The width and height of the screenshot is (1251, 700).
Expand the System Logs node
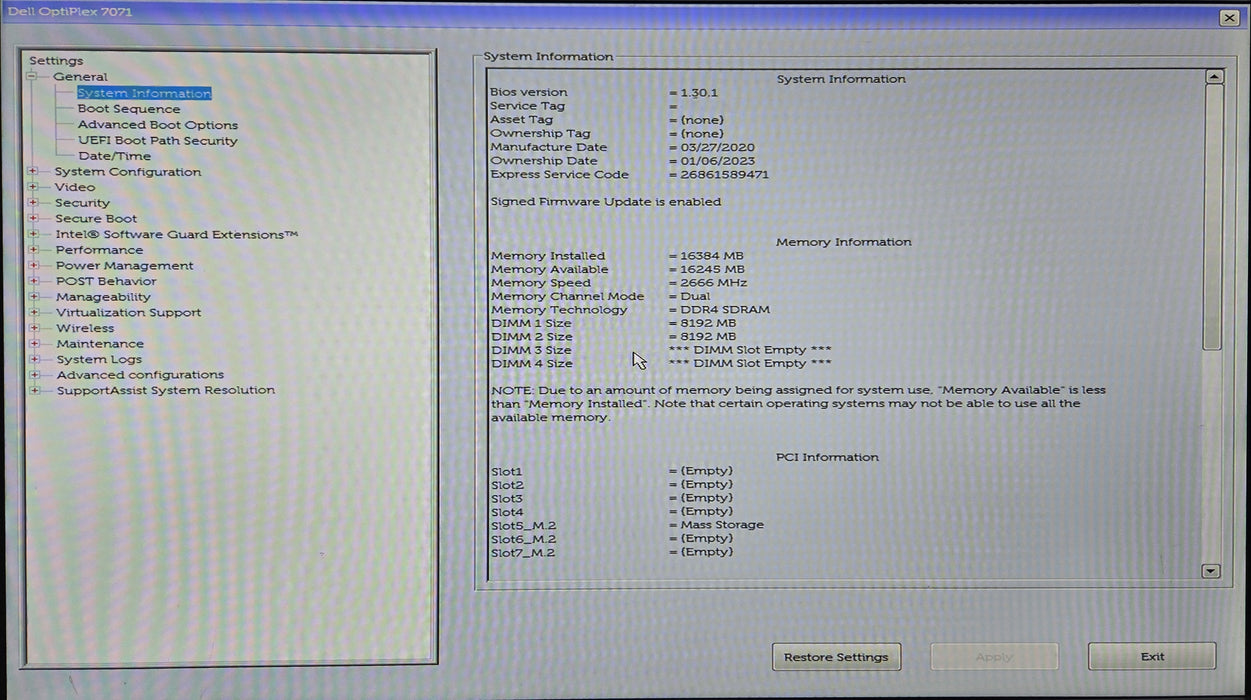pyautogui.click(x=33, y=359)
